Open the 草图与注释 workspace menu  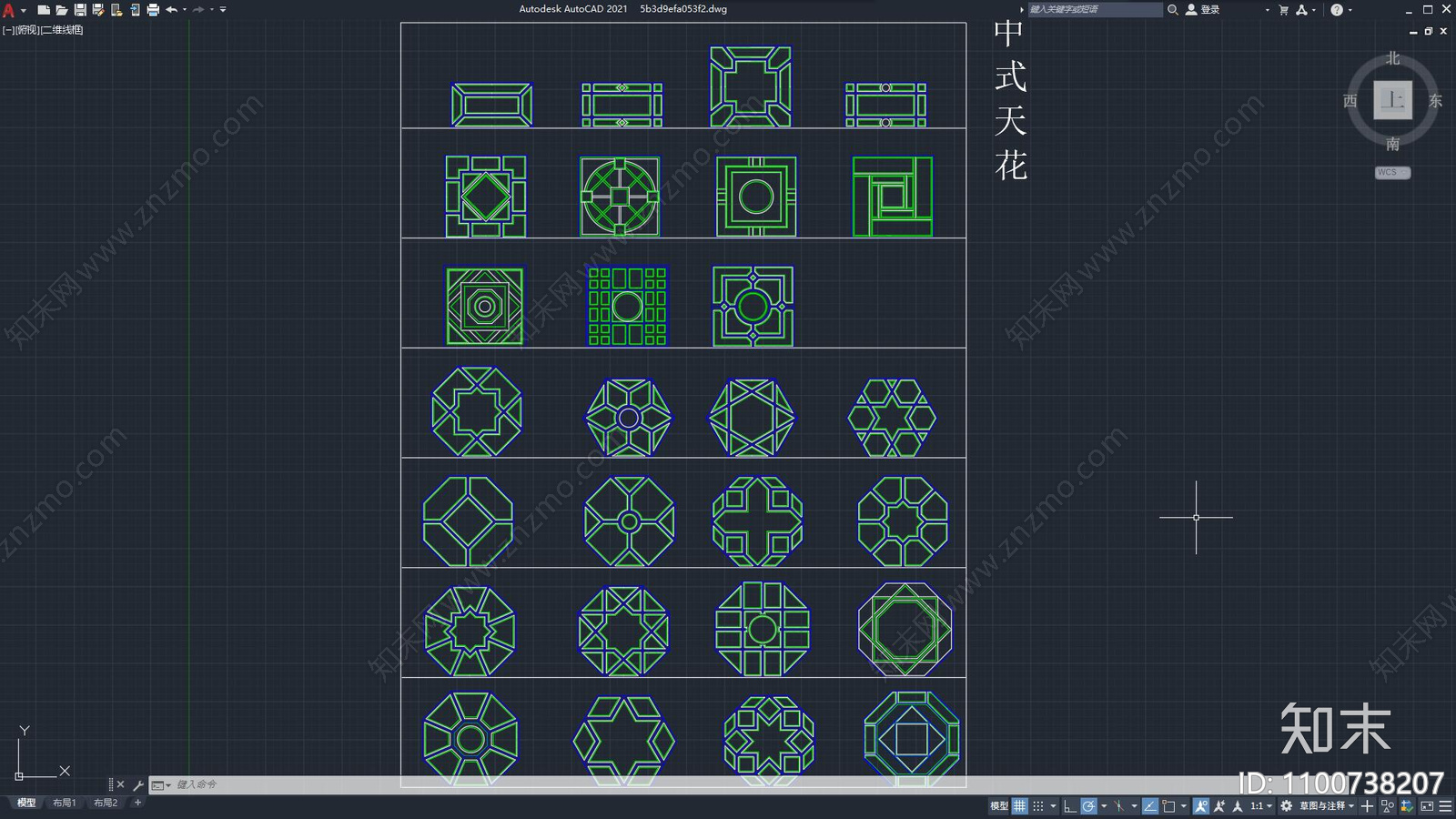(x=1327, y=805)
